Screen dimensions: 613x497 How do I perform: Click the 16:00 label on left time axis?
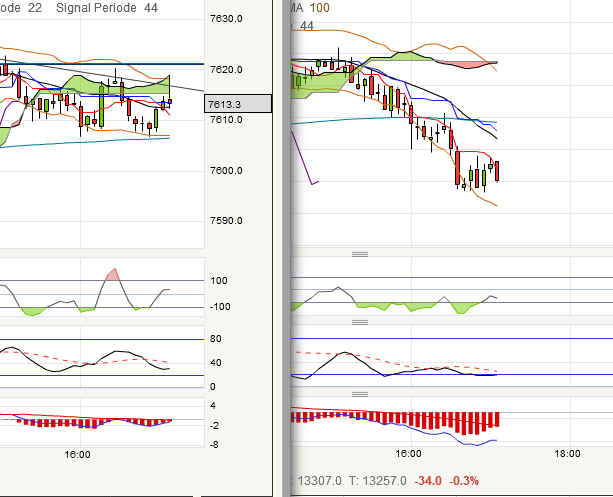pos(77,454)
